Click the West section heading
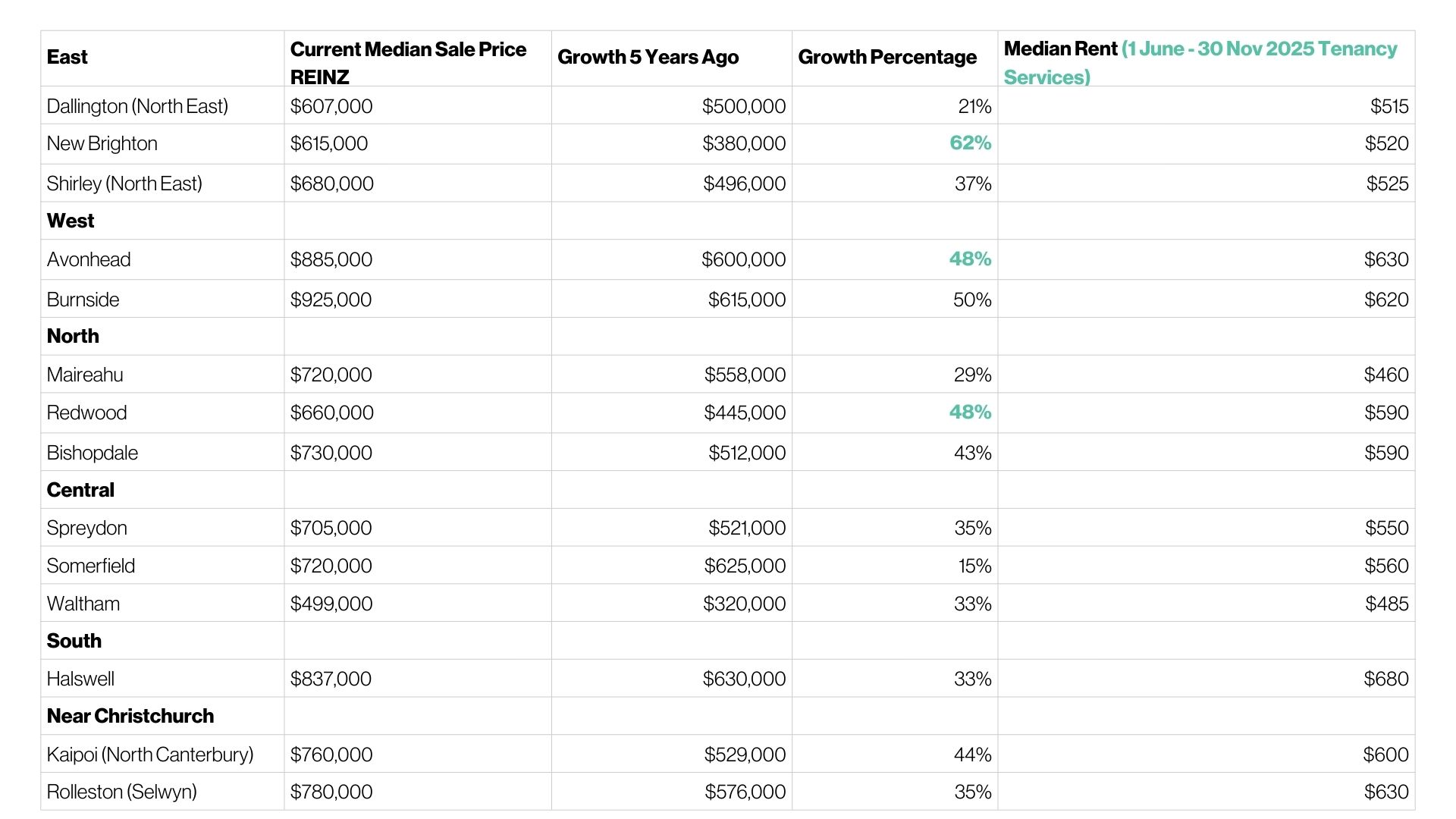This screenshot has height=819, width=1456. coord(71,221)
